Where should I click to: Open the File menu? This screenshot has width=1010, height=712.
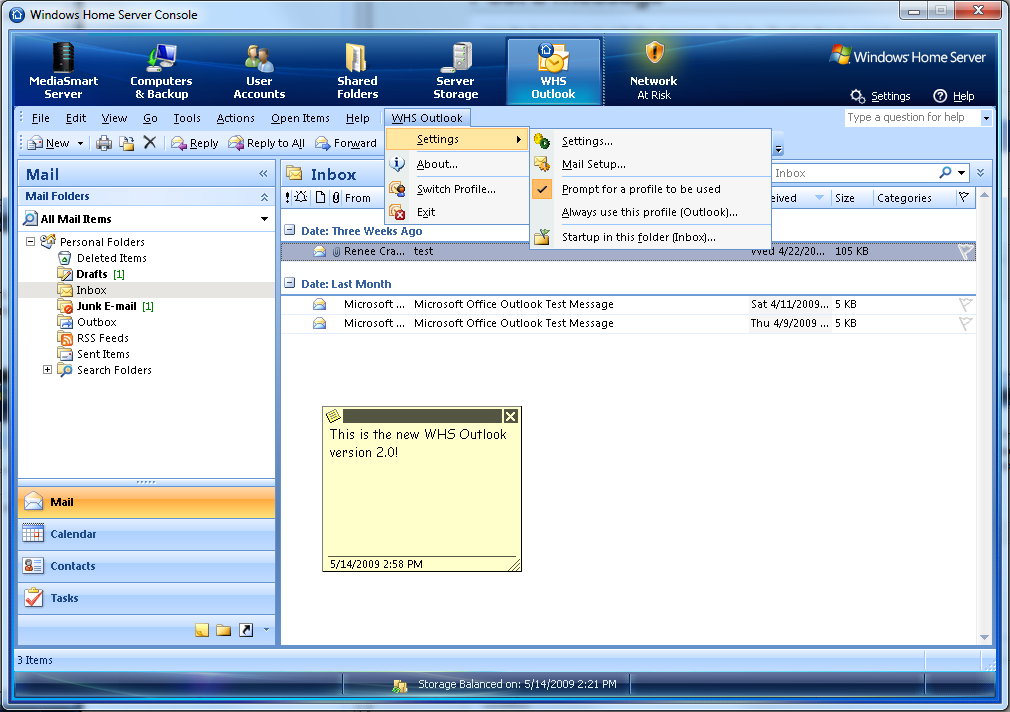[x=40, y=118]
